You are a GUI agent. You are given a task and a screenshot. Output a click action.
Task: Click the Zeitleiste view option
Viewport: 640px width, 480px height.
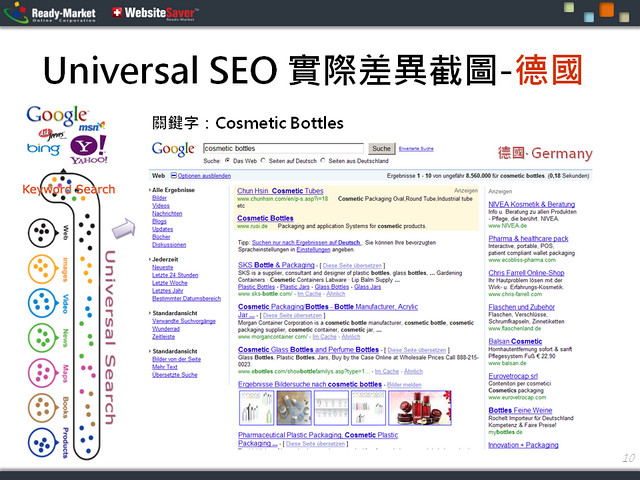pyautogui.click(x=163, y=337)
